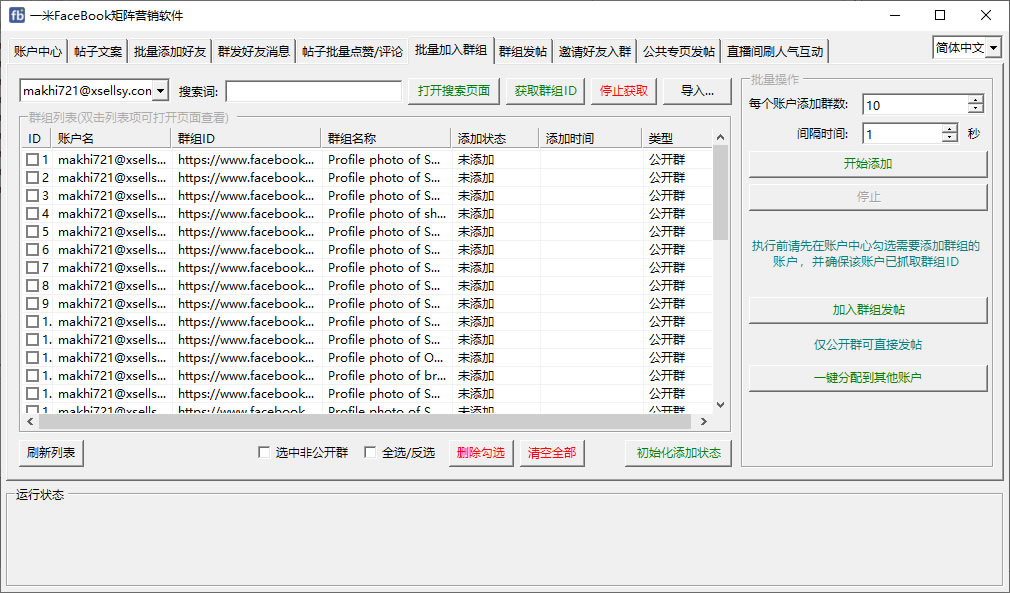Open the 批量添加好友 tab
Screen dimensions: 1010x593
pos(169,52)
